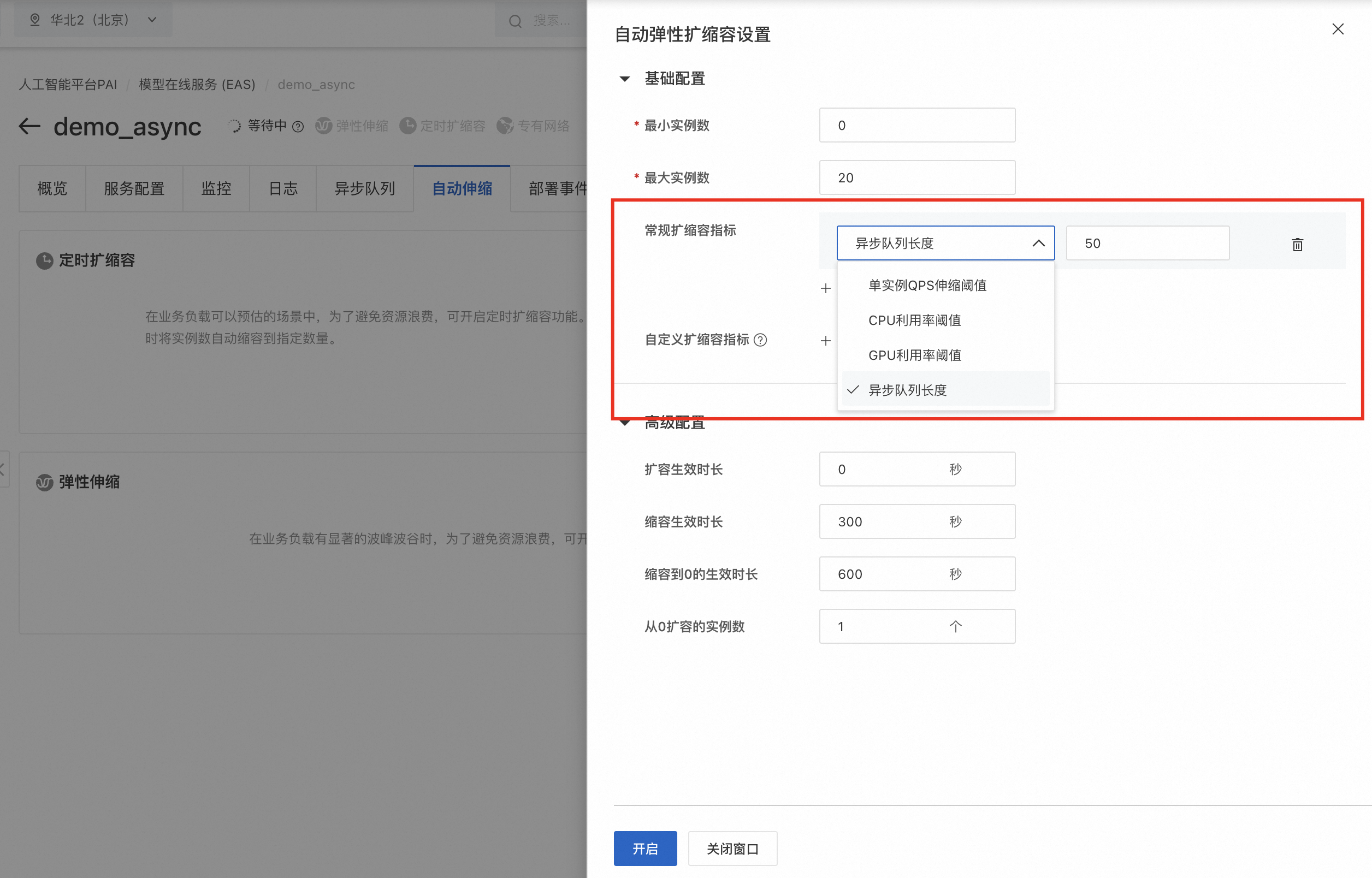Expand the collapsed left sidebar handle
The image size is (1372, 878).
point(3,469)
